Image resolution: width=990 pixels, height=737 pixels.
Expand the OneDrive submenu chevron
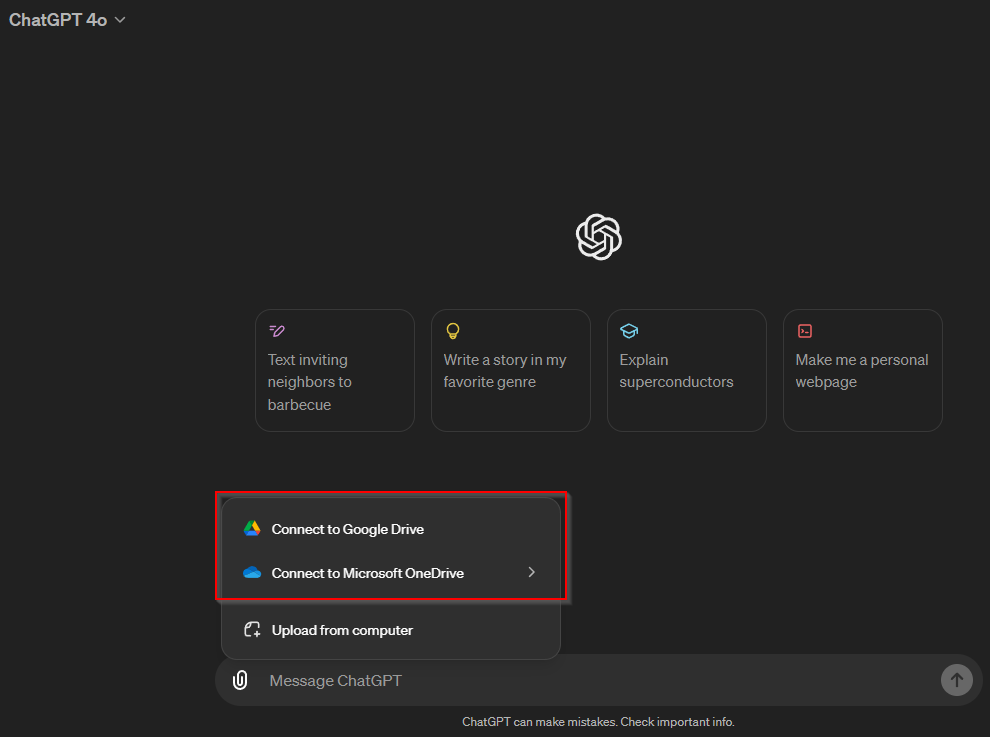click(532, 572)
